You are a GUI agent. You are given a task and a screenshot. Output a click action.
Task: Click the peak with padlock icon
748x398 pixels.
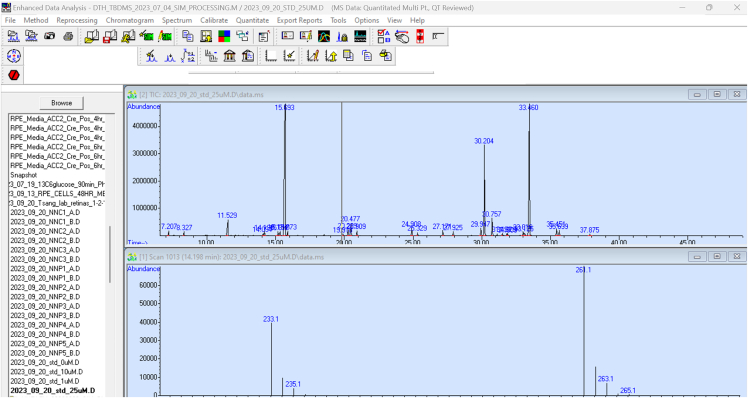[x=342, y=36]
